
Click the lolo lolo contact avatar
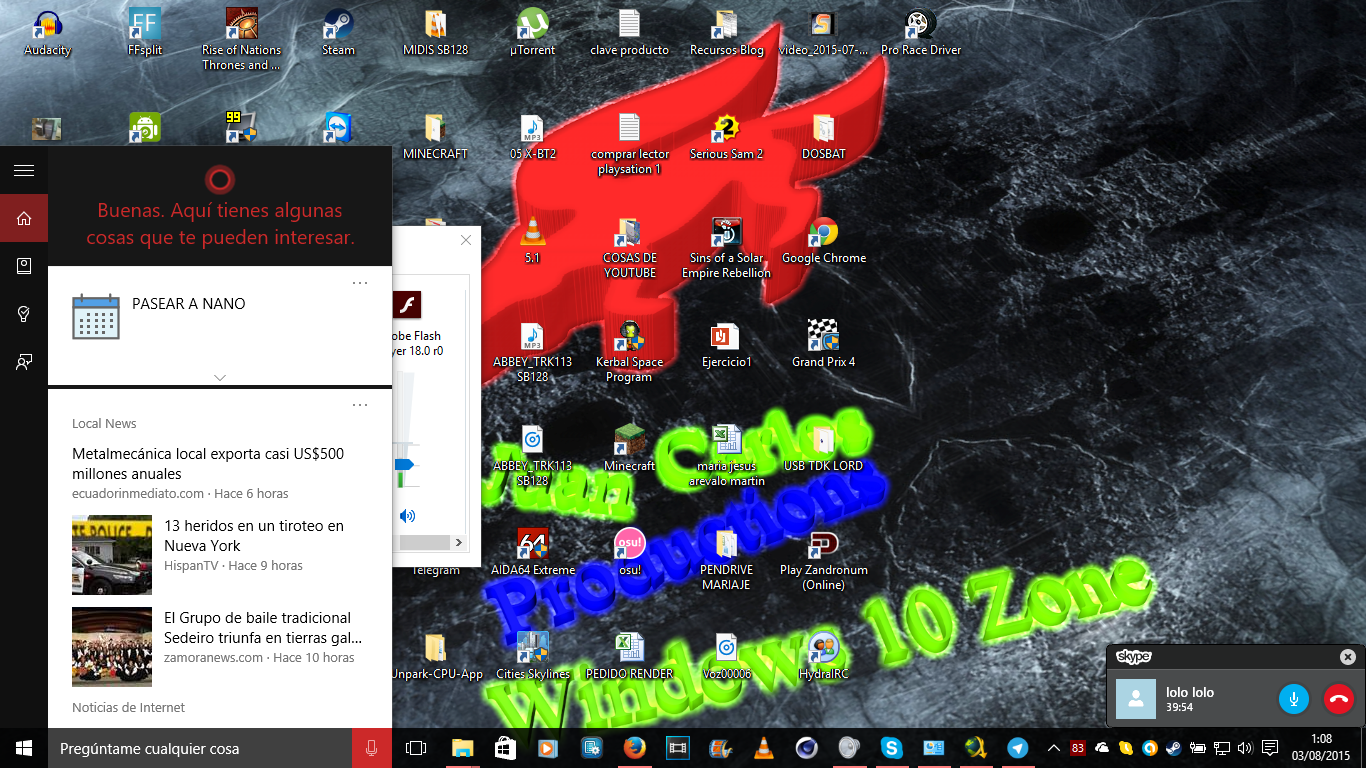pos(1136,698)
